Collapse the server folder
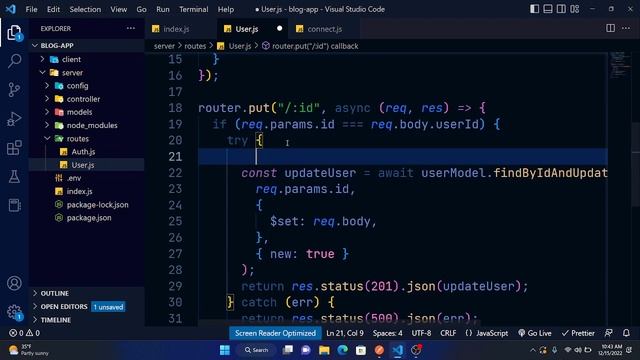Viewport: 640px width, 360px height. (x=72, y=73)
